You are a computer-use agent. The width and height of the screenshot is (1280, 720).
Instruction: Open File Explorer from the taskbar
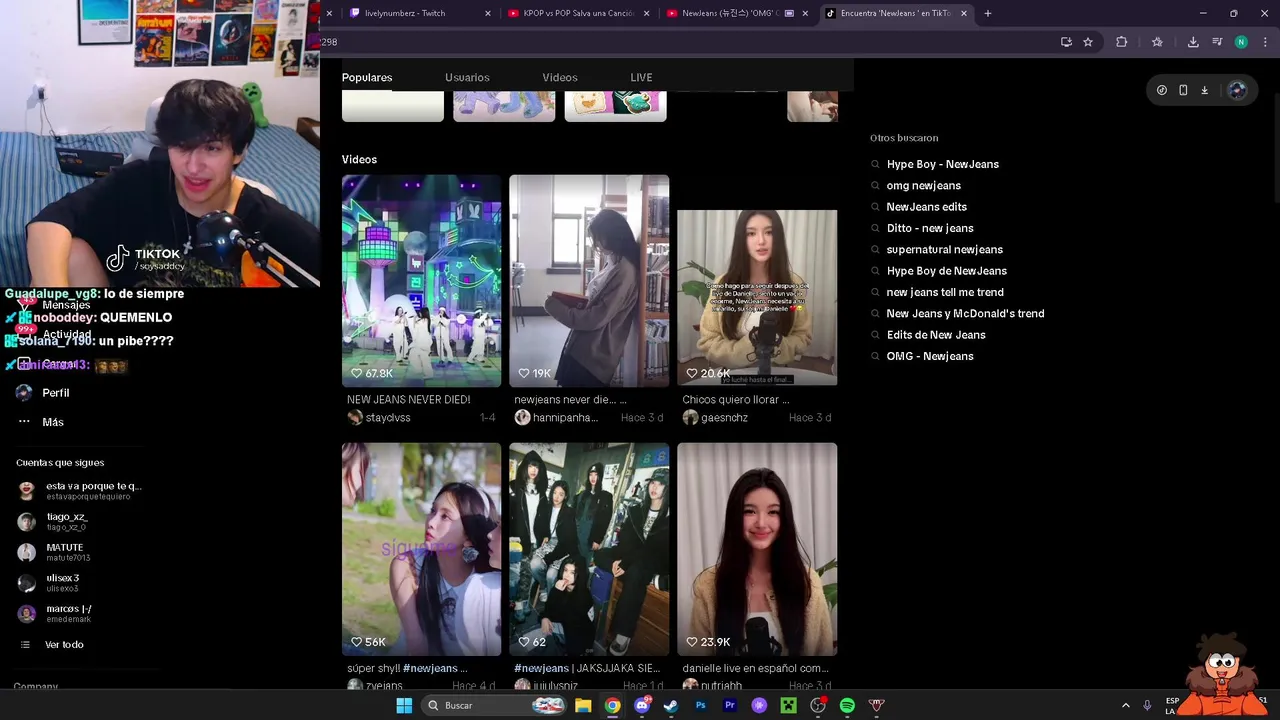pyautogui.click(x=583, y=705)
